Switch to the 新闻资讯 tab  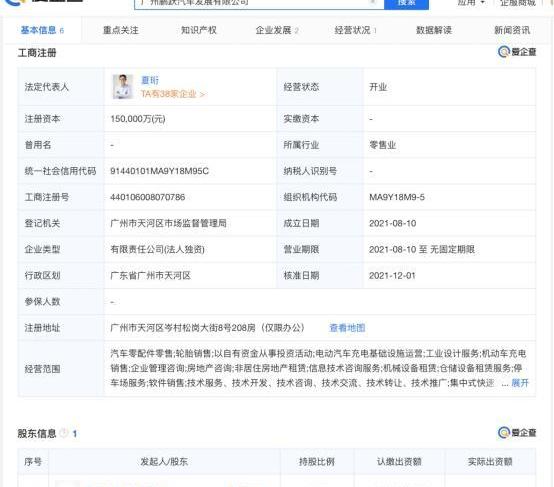pos(512,30)
